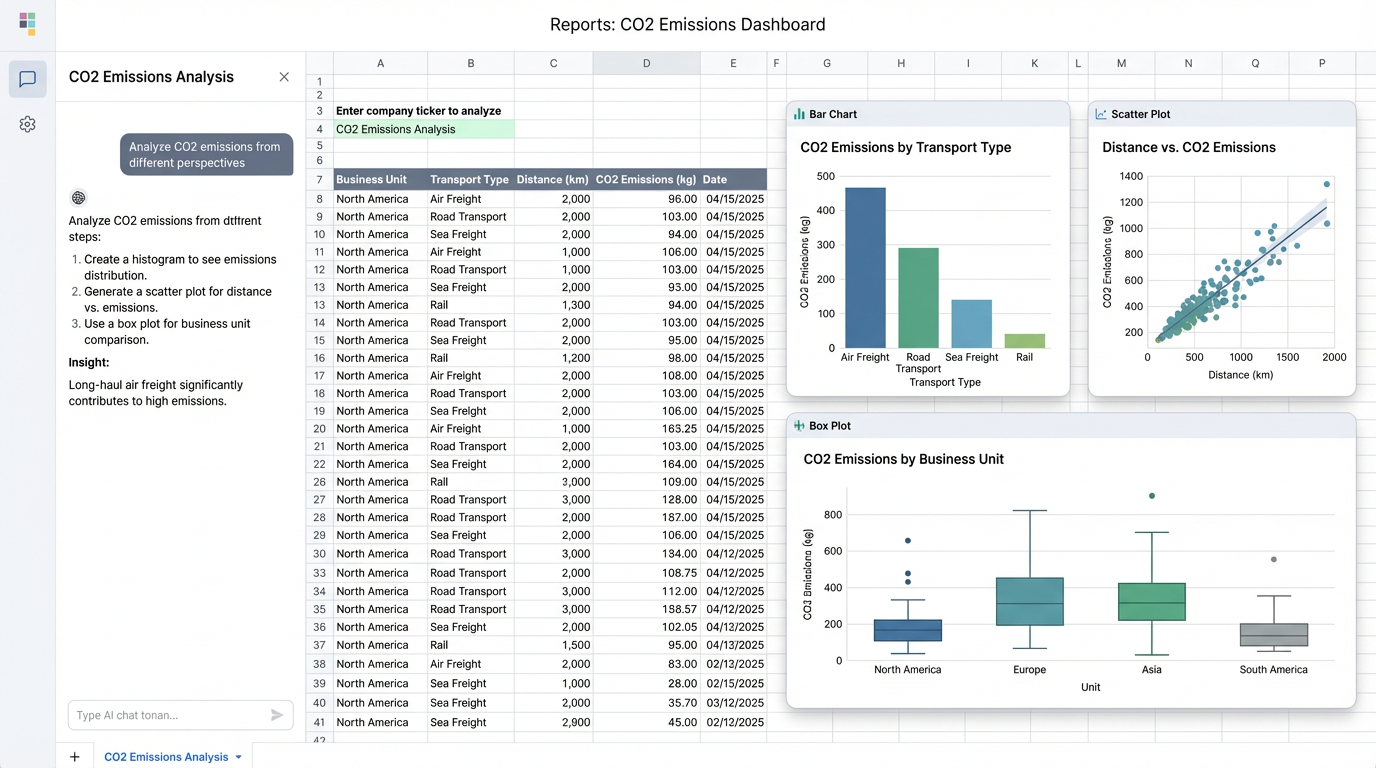Click the Box Plot card title text
The width and height of the screenshot is (1376, 768).
[x=830, y=426]
